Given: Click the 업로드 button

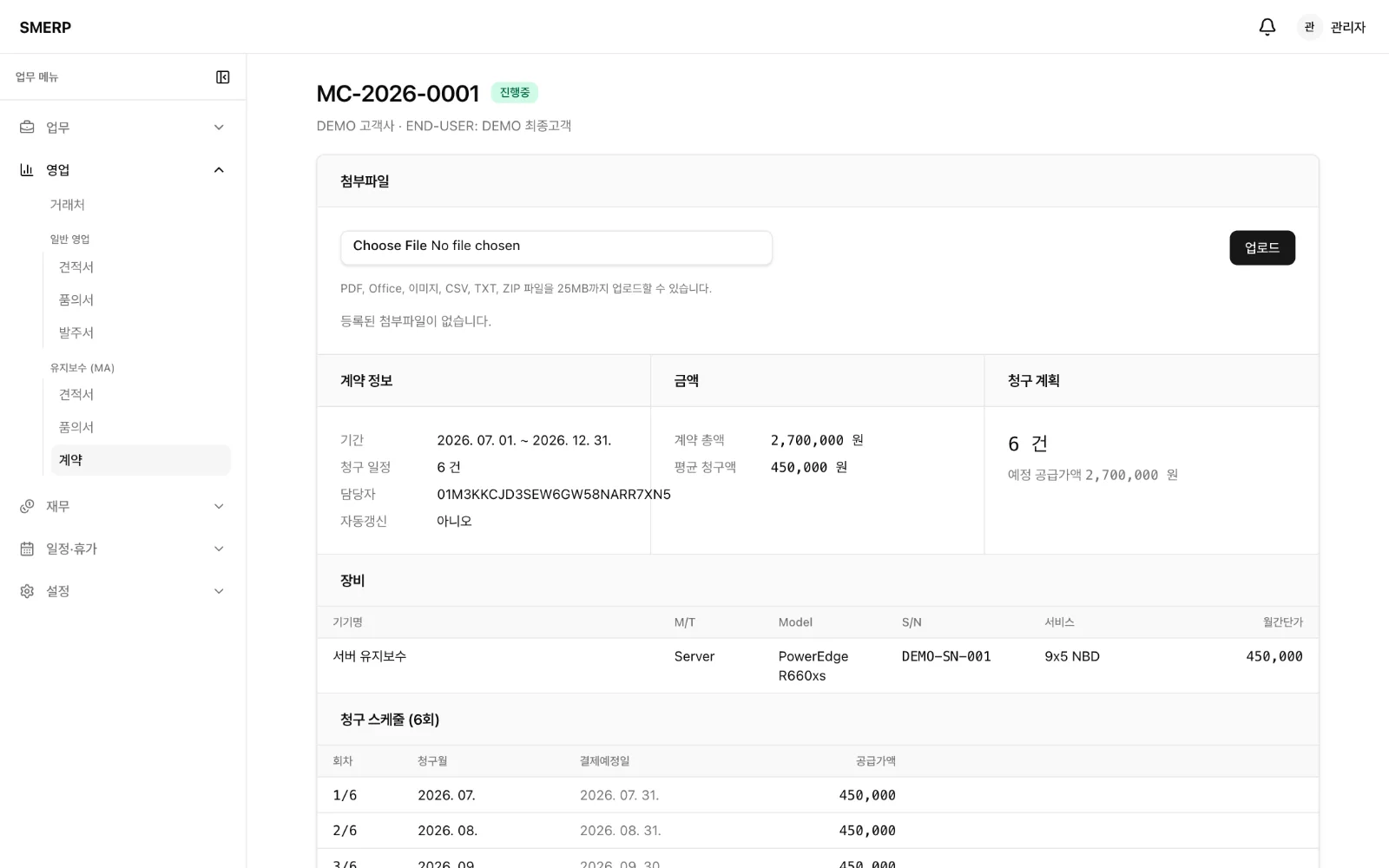Looking at the screenshot, I should point(1262,248).
